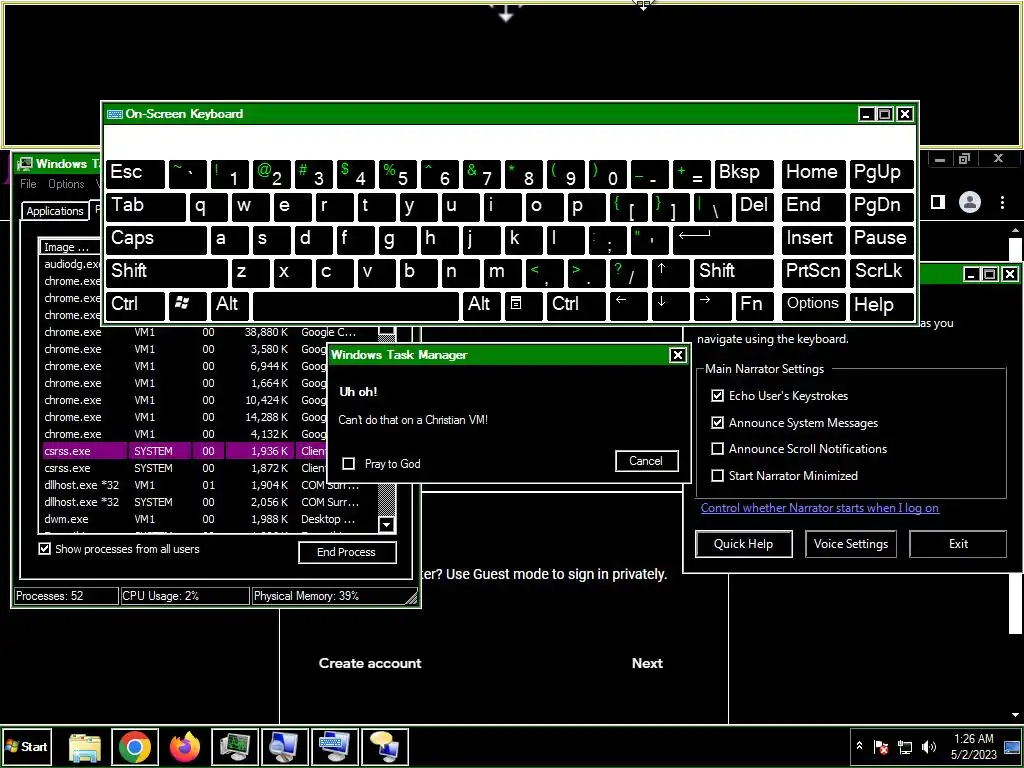This screenshot has width=1024, height=768.
Task: Click the space bar on On-Screen Keyboard
Action: [x=355, y=305]
